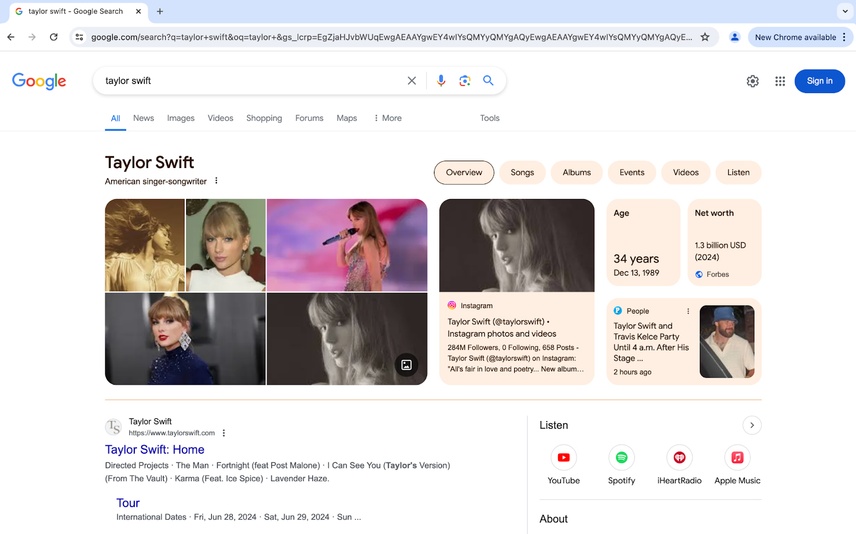Listen on Apple Music icon
Image resolution: width=856 pixels, height=534 pixels.
(x=737, y=458)
